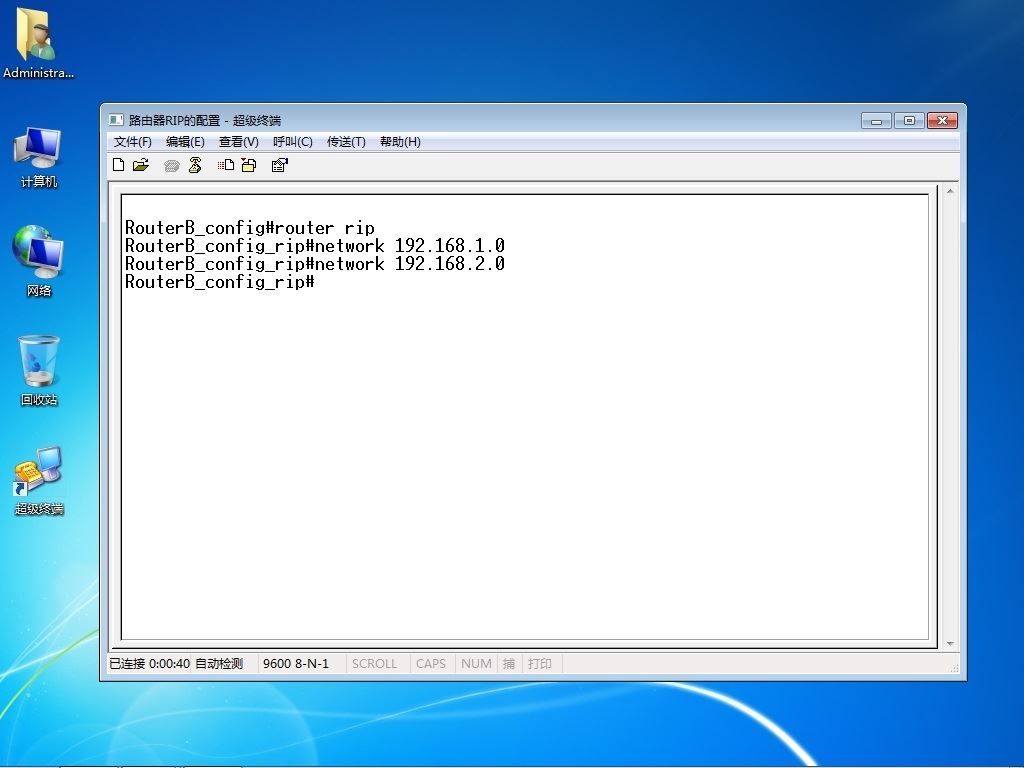Open the 呼叫(C) menu
Viewport: 1024px width, 768px height.
click(293, 142)
